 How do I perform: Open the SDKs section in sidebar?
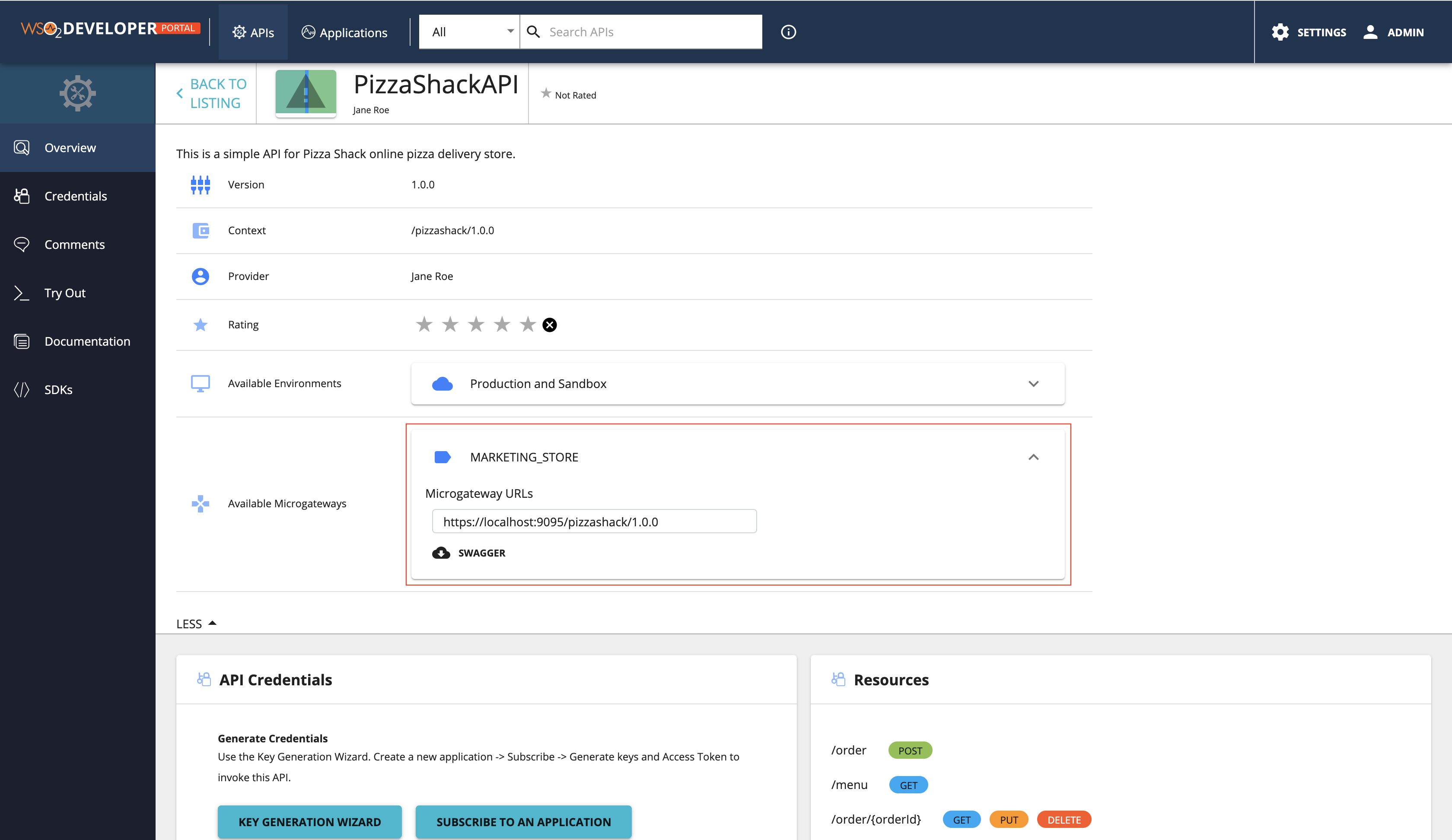58,389
